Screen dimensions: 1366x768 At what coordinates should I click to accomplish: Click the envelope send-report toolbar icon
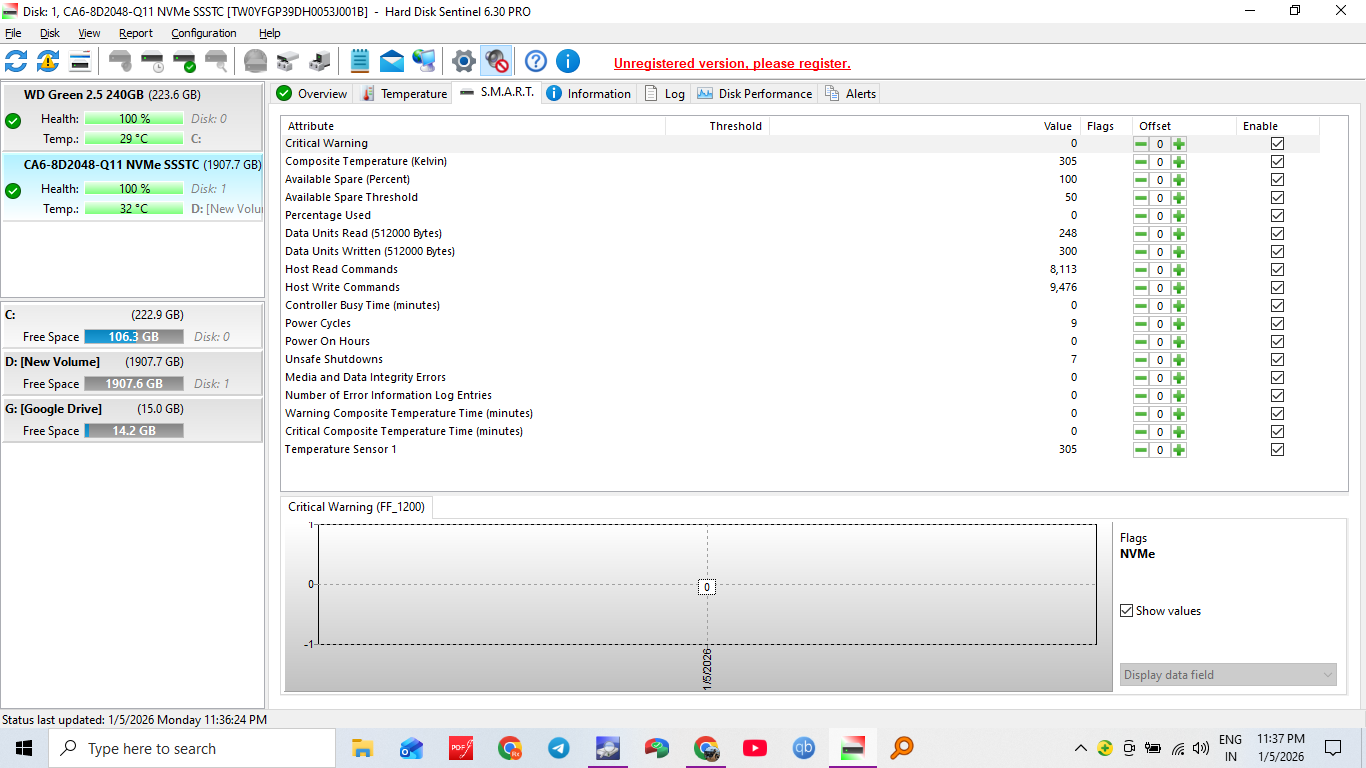pyautogui.click(x=392, y=61)
